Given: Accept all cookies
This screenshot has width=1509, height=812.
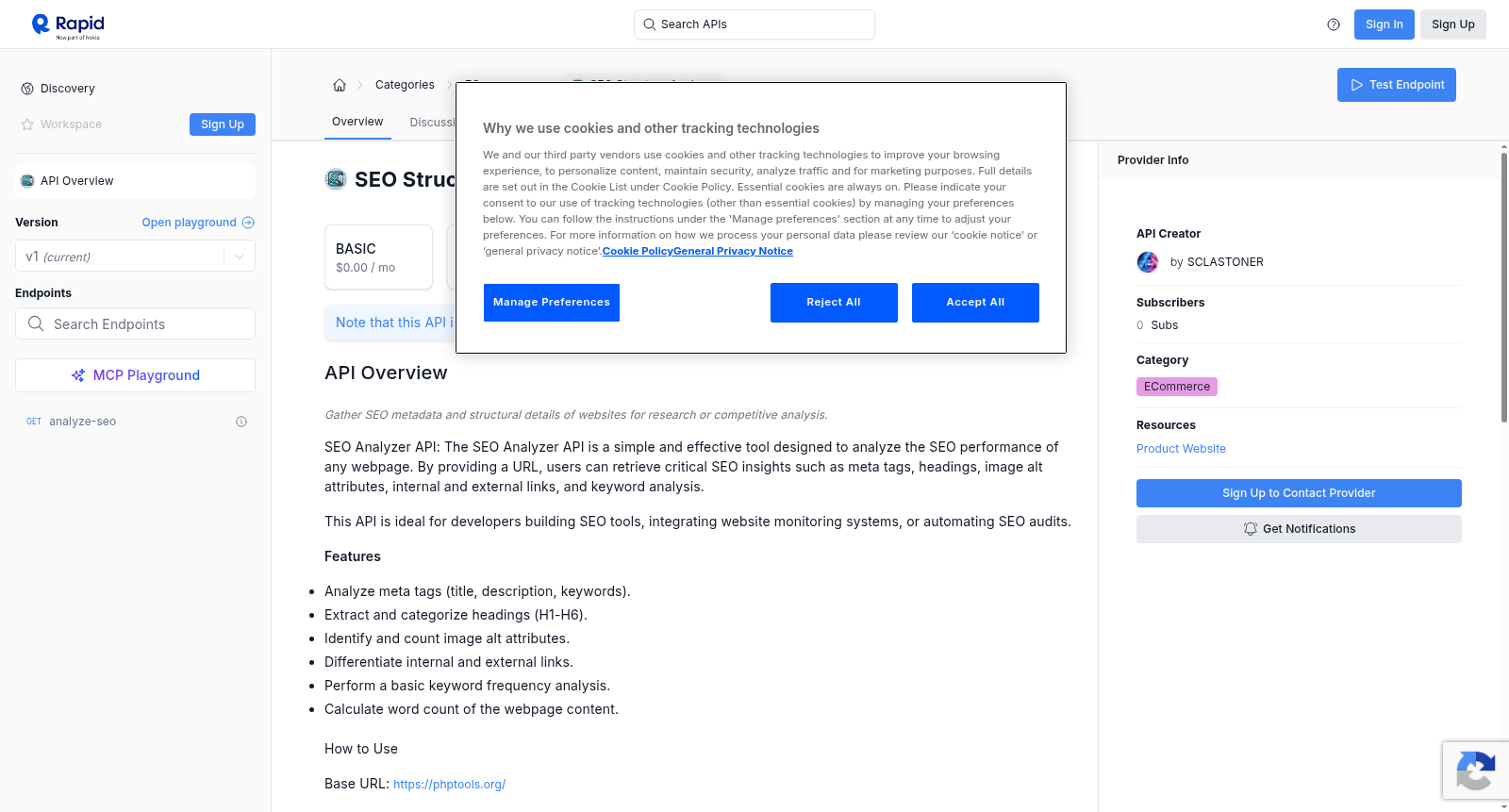Looking at the screenshot, I should 975,303.
